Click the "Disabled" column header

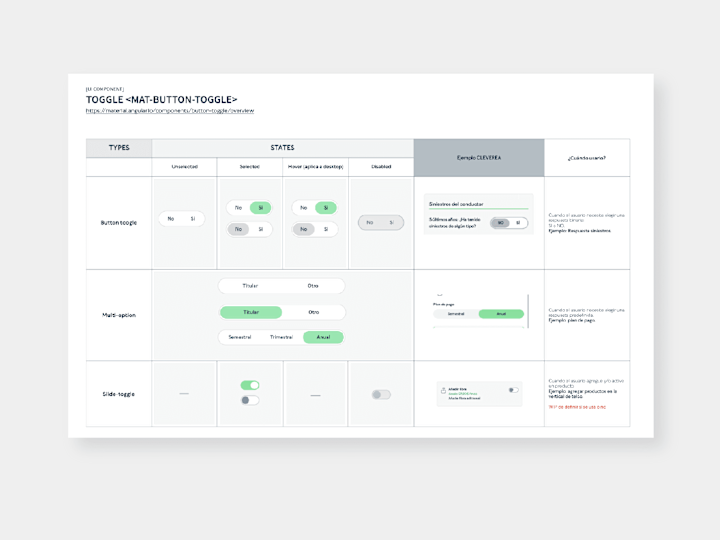click(381, 167)
